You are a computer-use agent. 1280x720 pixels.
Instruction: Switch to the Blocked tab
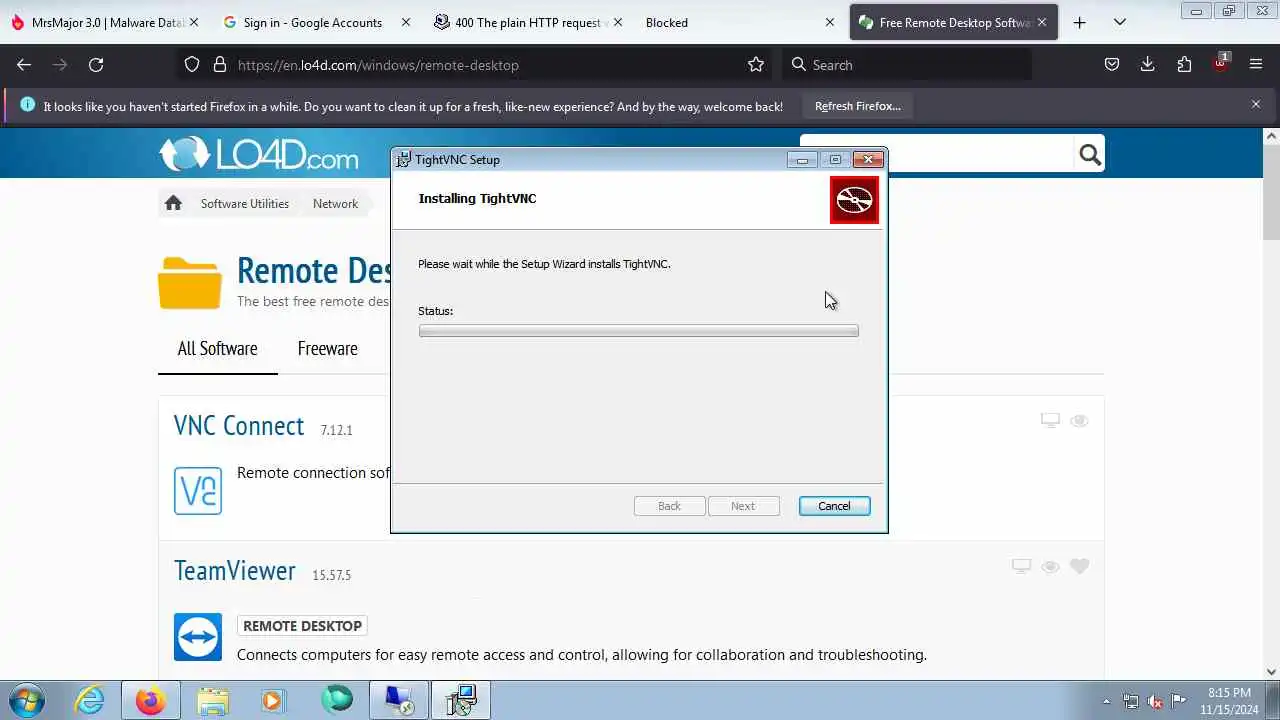(x=740, y=22)
